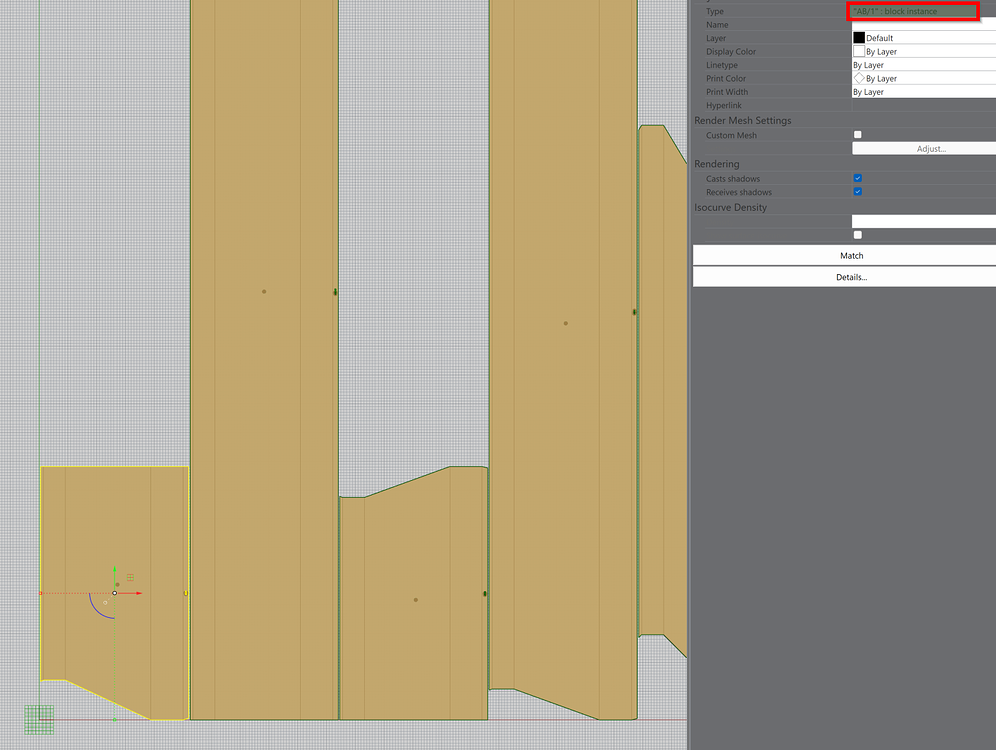Click the Match button
The image size is (996, 750).
click(x=844, y=255)
